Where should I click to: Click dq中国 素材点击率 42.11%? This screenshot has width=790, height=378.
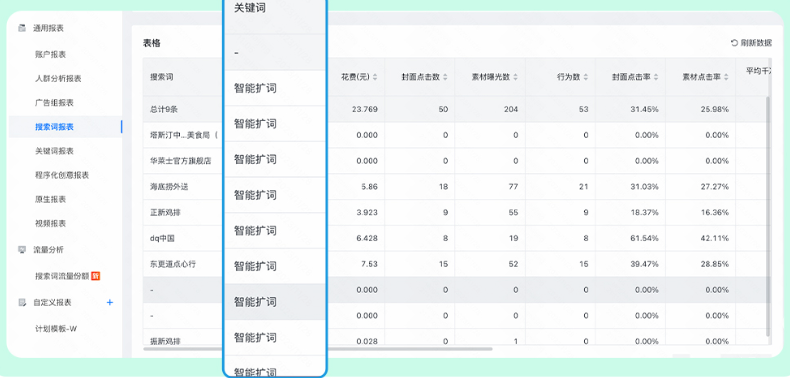[716, 238]
